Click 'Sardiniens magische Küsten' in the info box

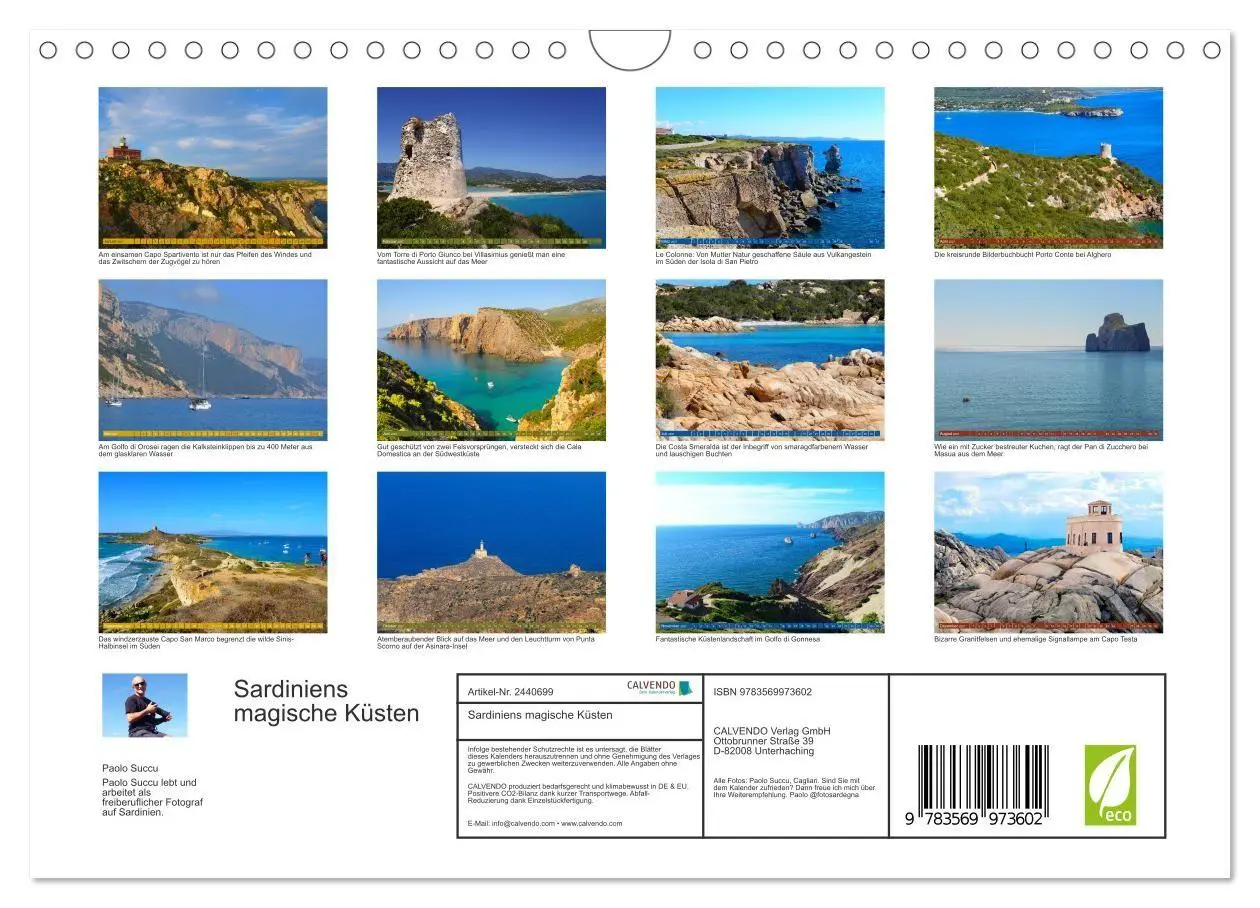coord(540,715)
